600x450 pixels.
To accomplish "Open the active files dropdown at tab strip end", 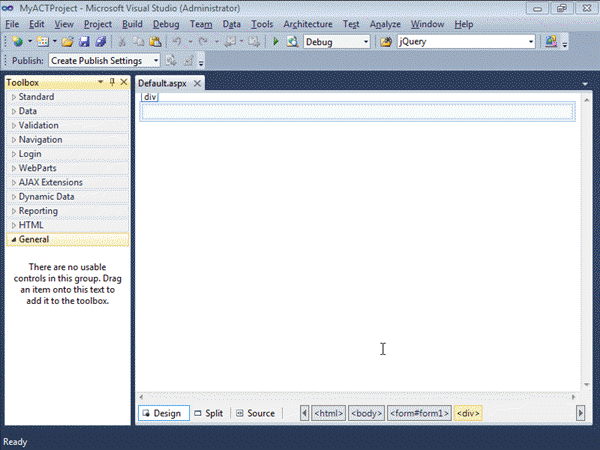I will click(x=585, y=84).
